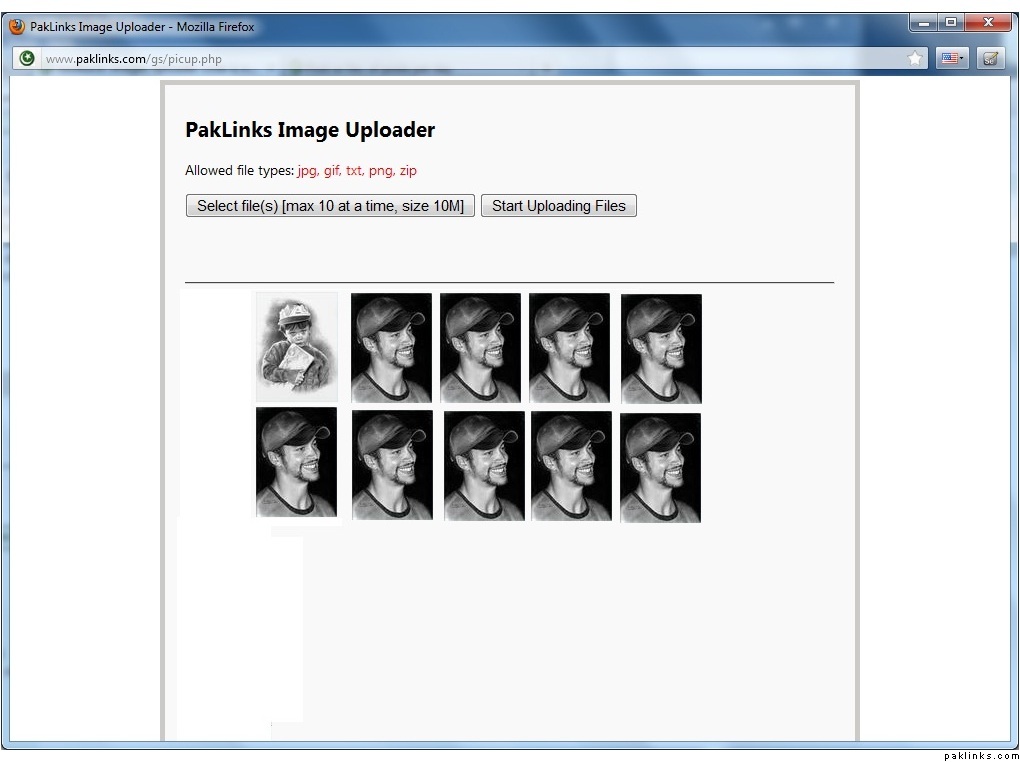Select third thumbnail in the top row
Viewport: 1020px width, 762px height.
tap(480, 348)
